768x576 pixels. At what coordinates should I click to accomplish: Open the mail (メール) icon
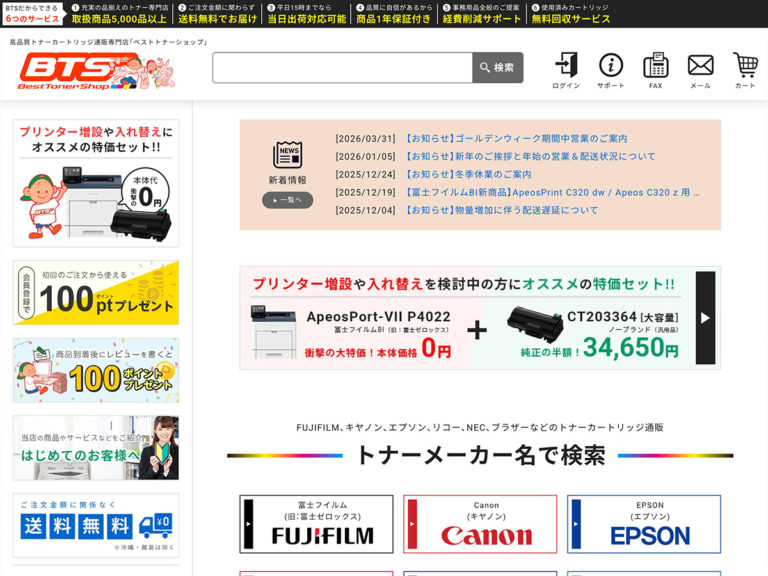point(700,71)
